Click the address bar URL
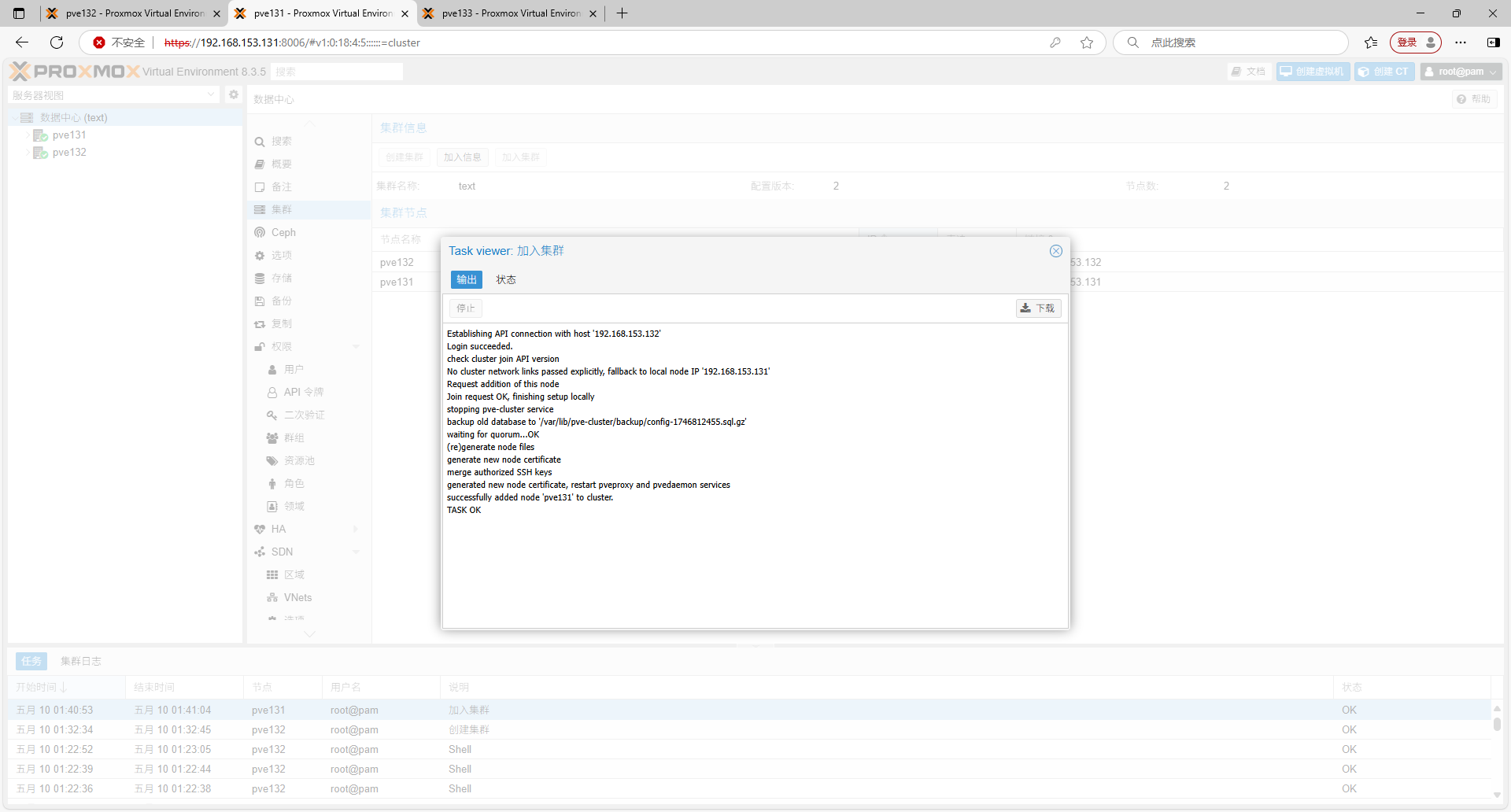Screen dimensions: 1511x812 click(292, 43)
